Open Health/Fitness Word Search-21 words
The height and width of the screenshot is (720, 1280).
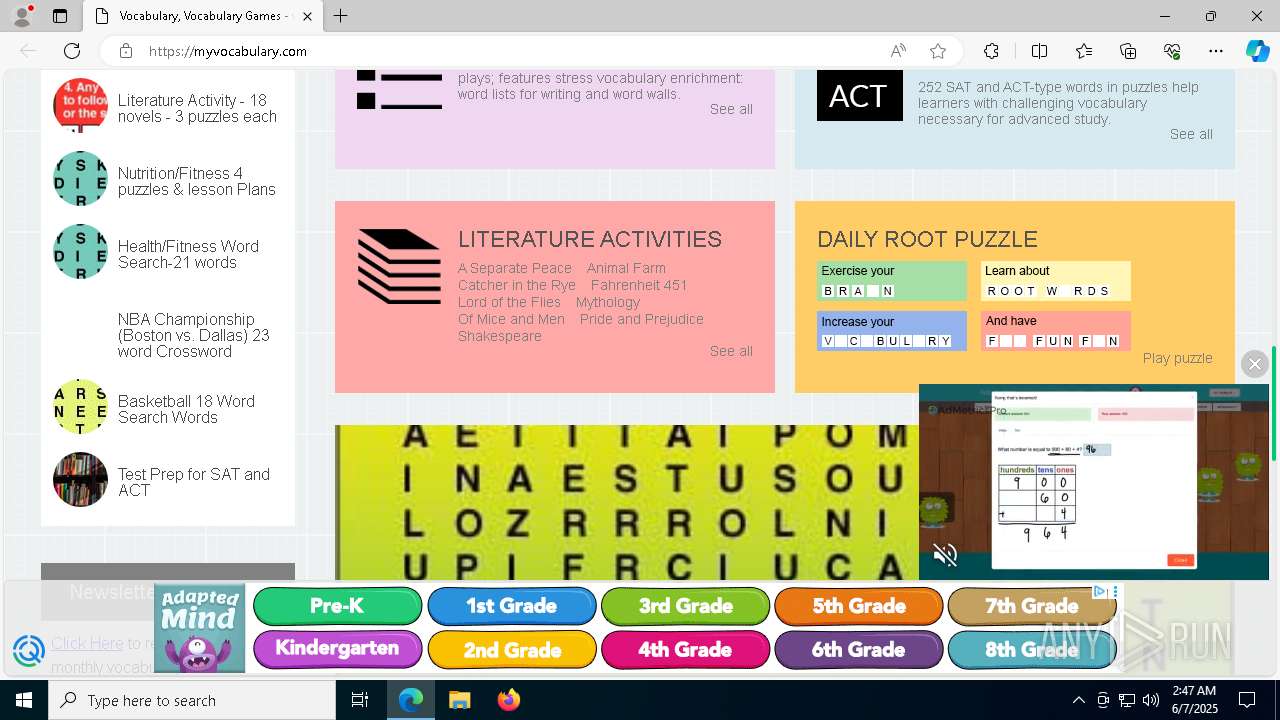[188, 254]
